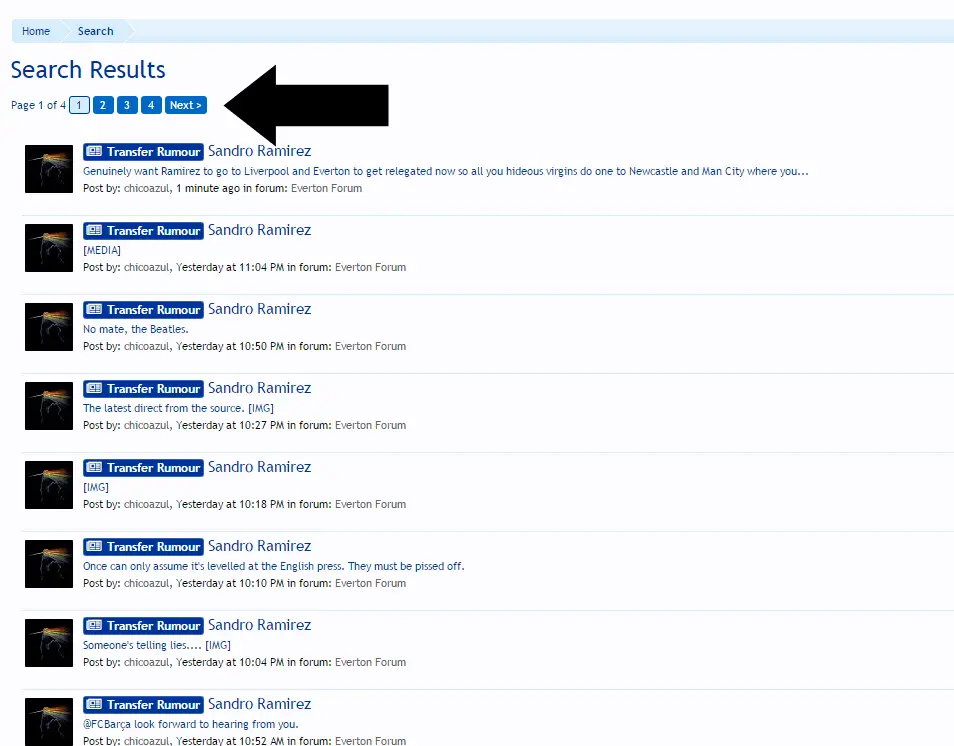Open page 4 of search results
Viewport: 954px width, 746px height.
point(151,105)
